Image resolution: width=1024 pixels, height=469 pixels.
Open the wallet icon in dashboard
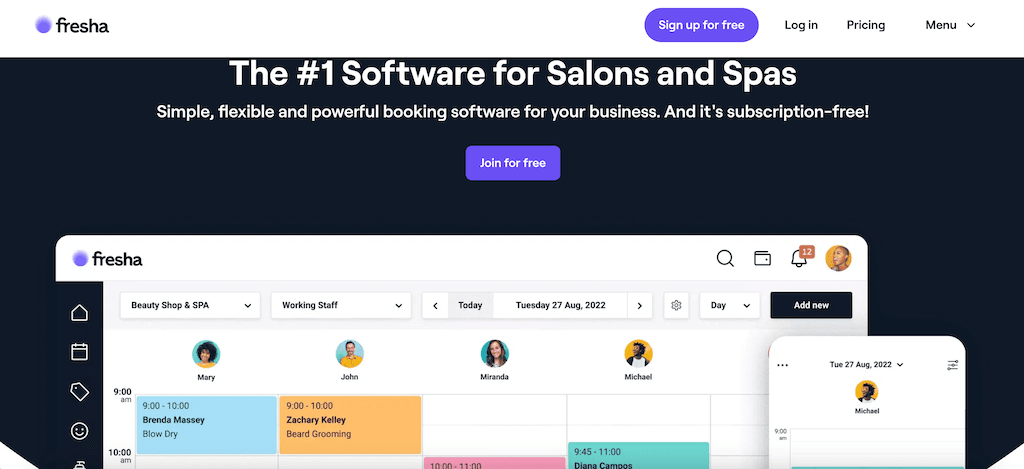click(x=762, y=259)
